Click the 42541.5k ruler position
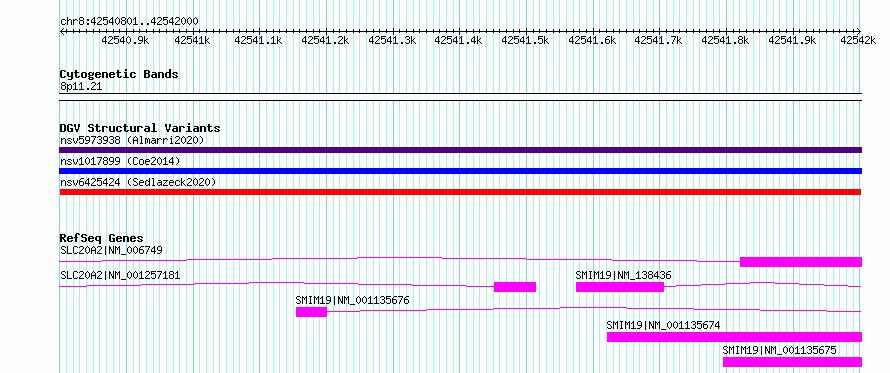890x373 pixels. point(526,40)
